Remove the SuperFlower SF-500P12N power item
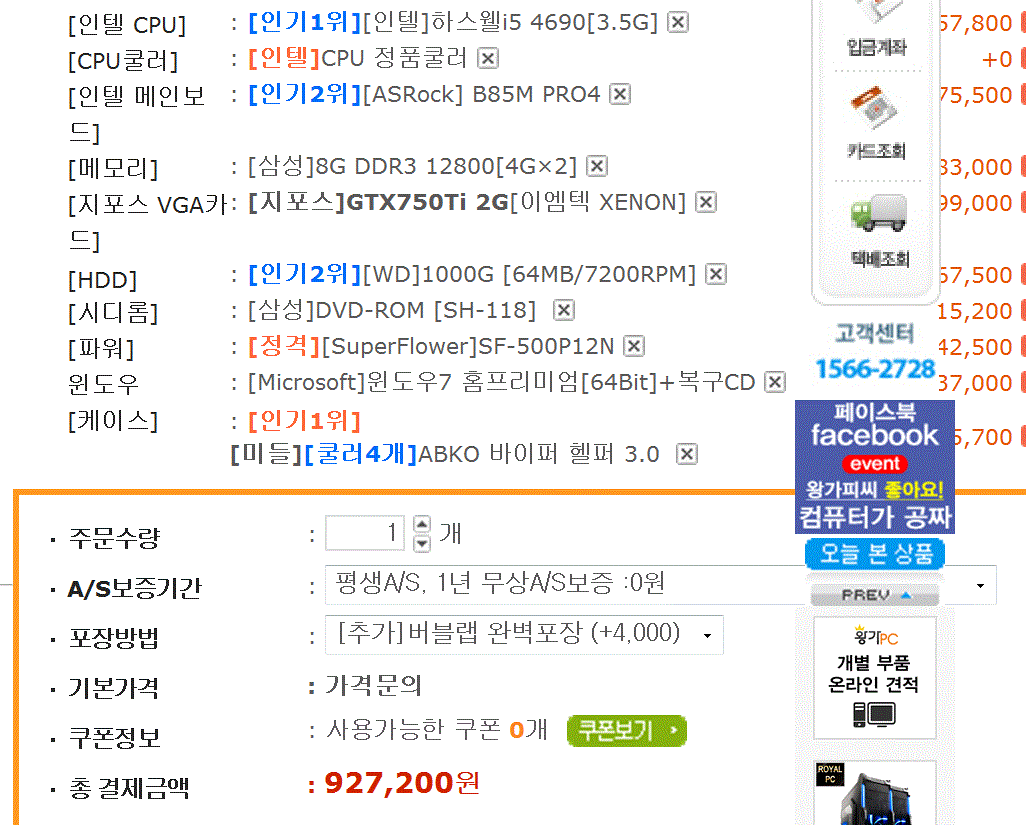This screenshot has width=1026, height=825. (x=633, y=346)
